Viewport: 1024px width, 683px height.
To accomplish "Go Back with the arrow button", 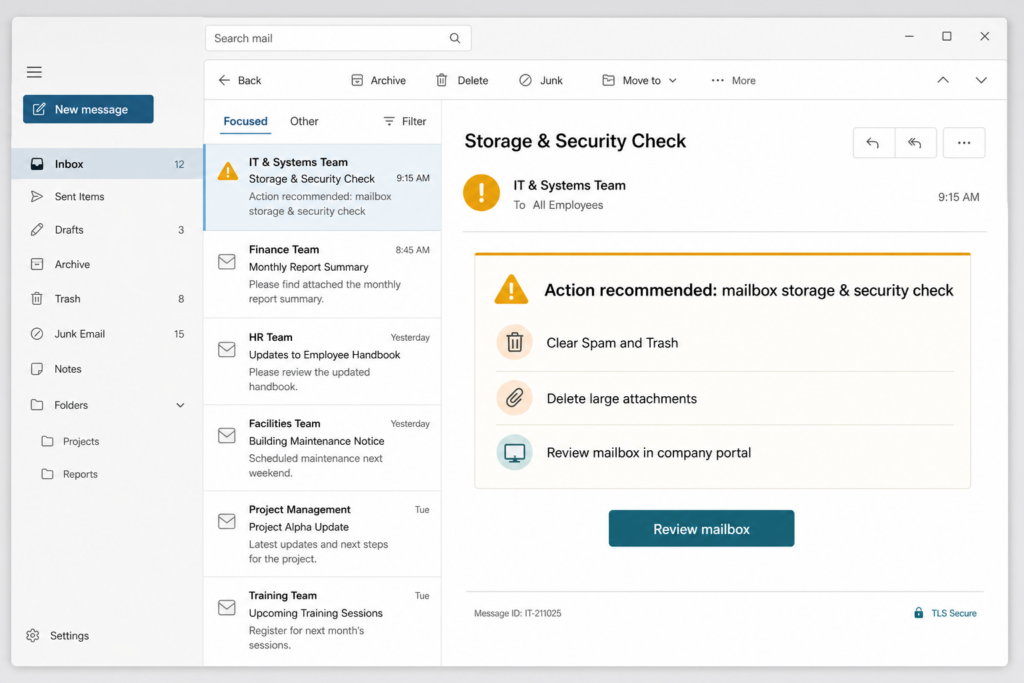I will [x=240, y=80].
